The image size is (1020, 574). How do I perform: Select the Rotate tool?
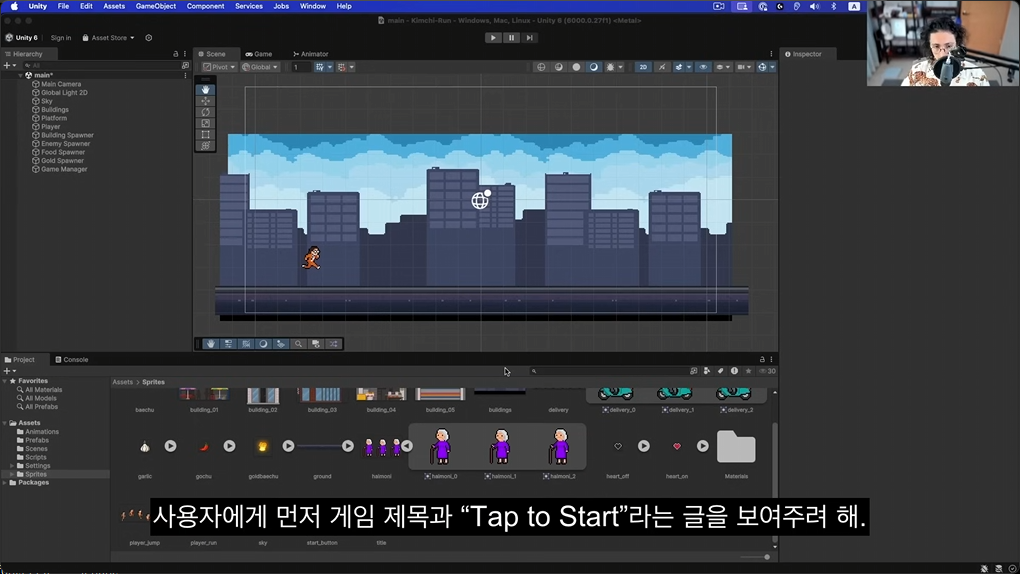coord(206,112)
